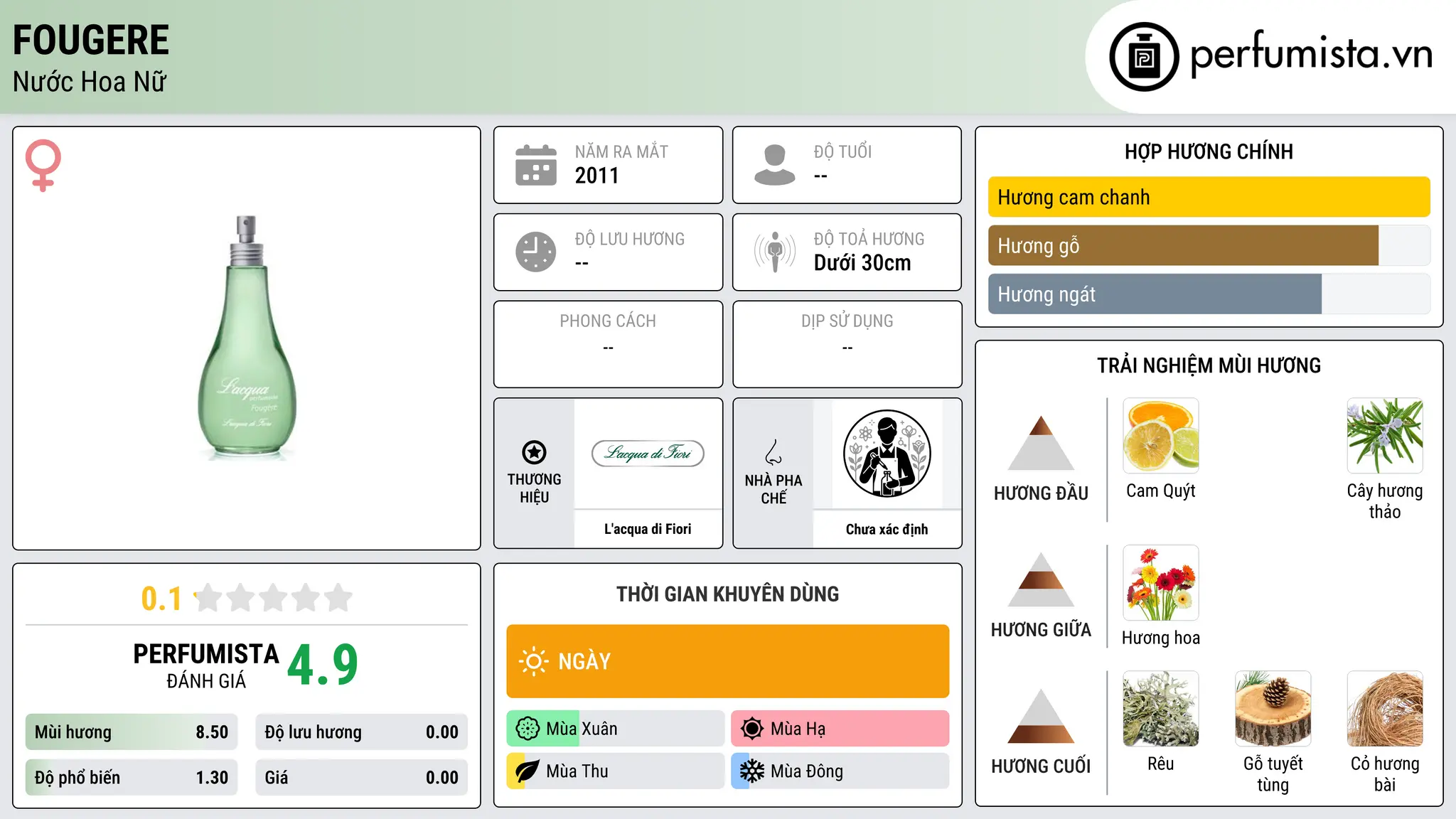Click the release year 2011
This screenshot has width=1456, height=819.
click(597, 176)
